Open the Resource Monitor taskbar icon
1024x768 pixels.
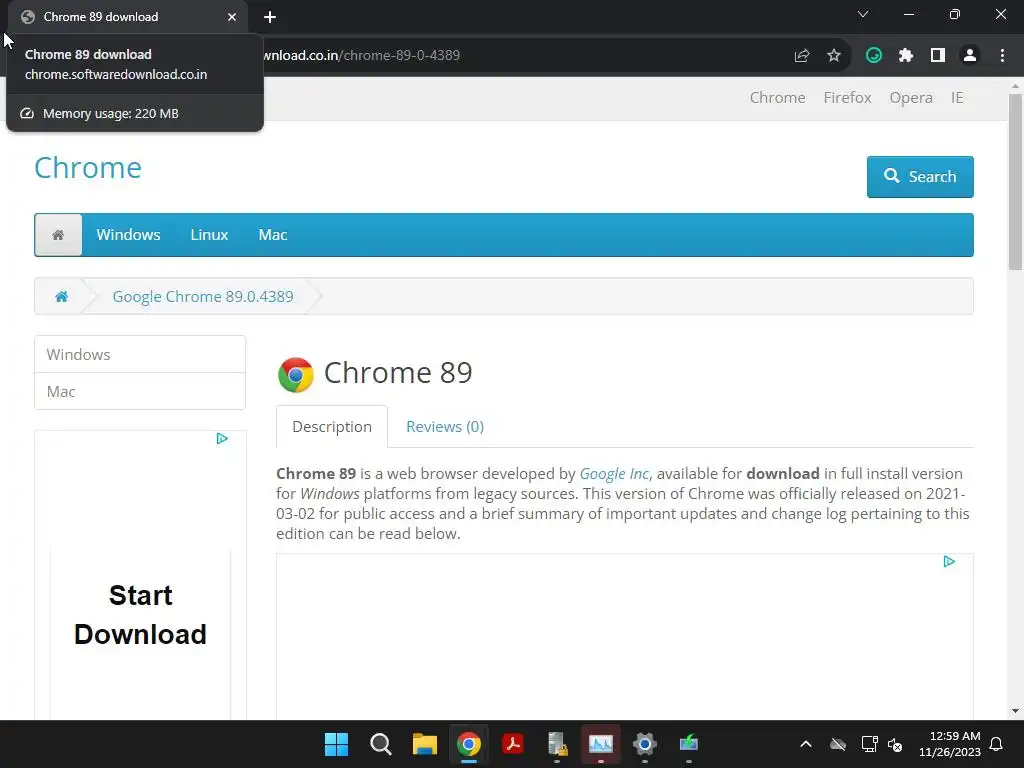pyautogui.click(x=600, y=744)
